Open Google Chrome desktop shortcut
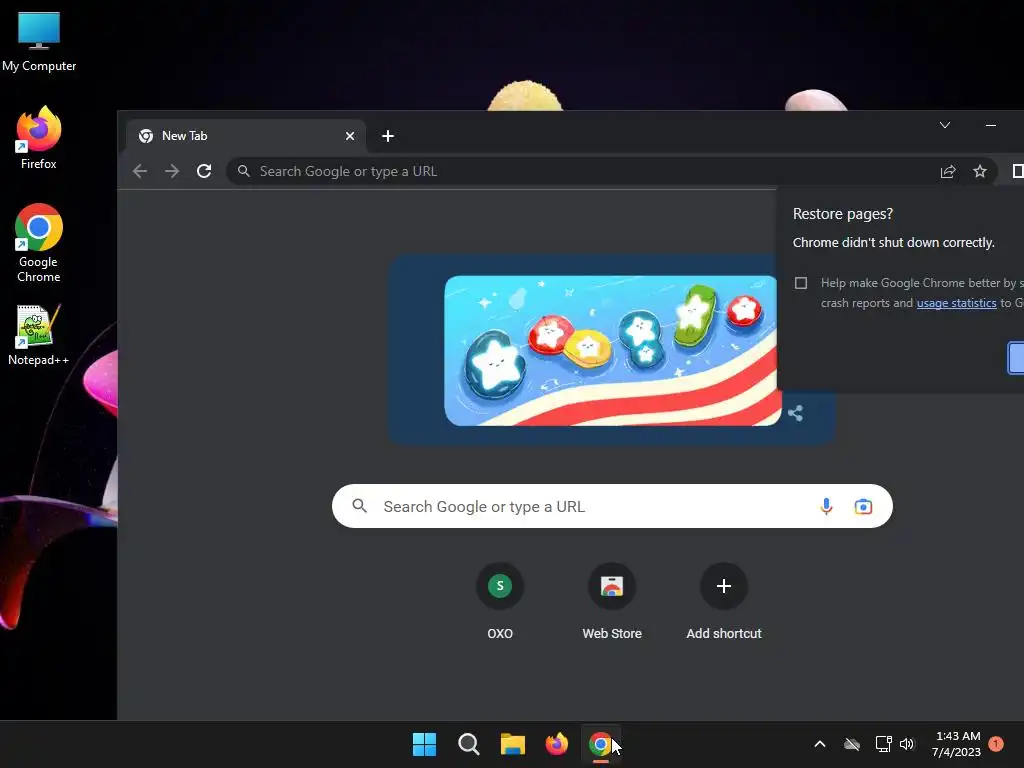 point(39,243)
